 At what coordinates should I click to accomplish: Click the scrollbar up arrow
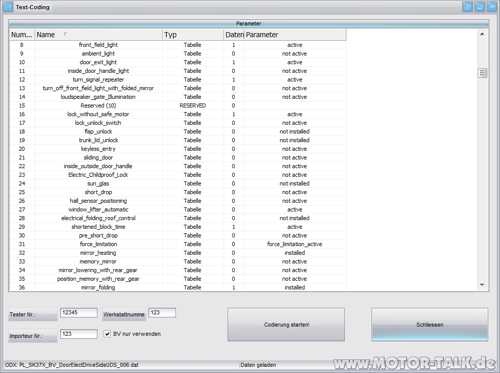[x=482, y=34]
